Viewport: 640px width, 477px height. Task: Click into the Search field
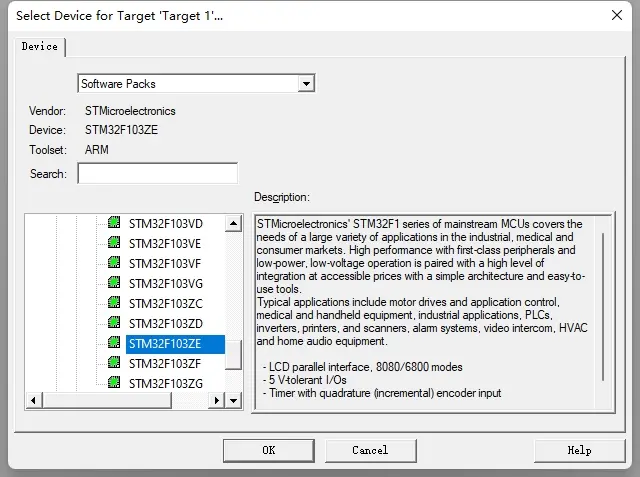[158, 173]
